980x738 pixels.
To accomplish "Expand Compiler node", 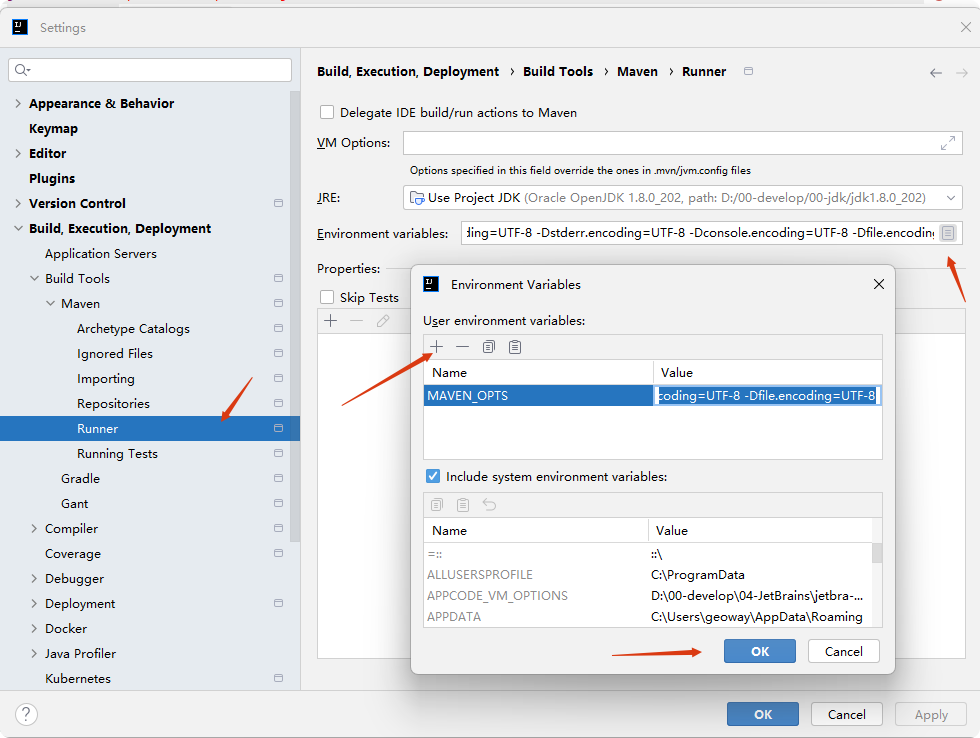I will point(34,528).
